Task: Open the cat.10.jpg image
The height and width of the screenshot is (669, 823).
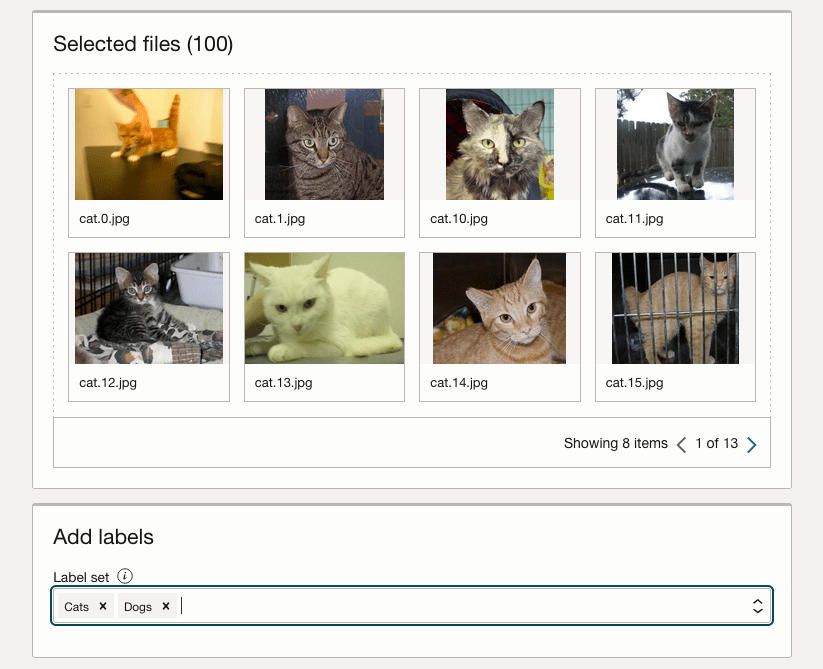Action: pos(499,145)
